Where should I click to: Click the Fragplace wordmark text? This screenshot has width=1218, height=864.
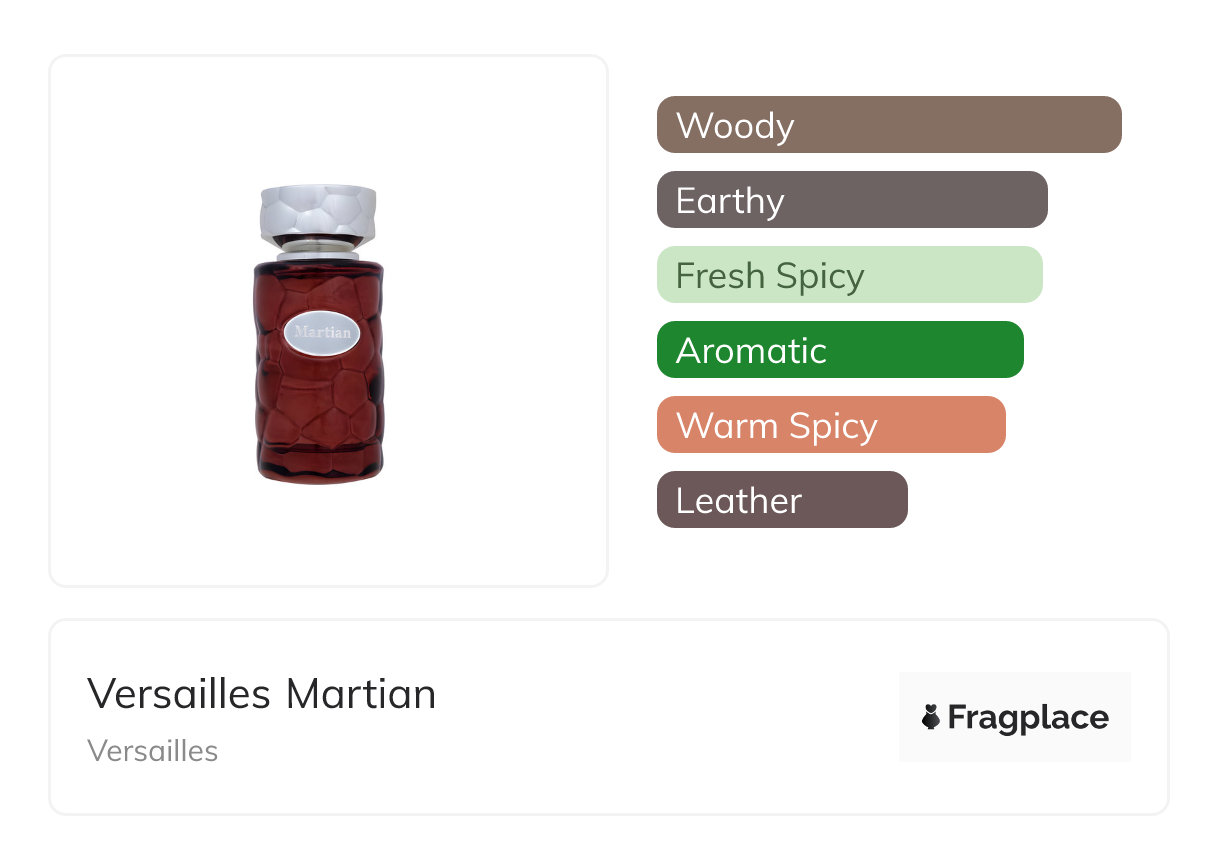[x=1028, y=718]
